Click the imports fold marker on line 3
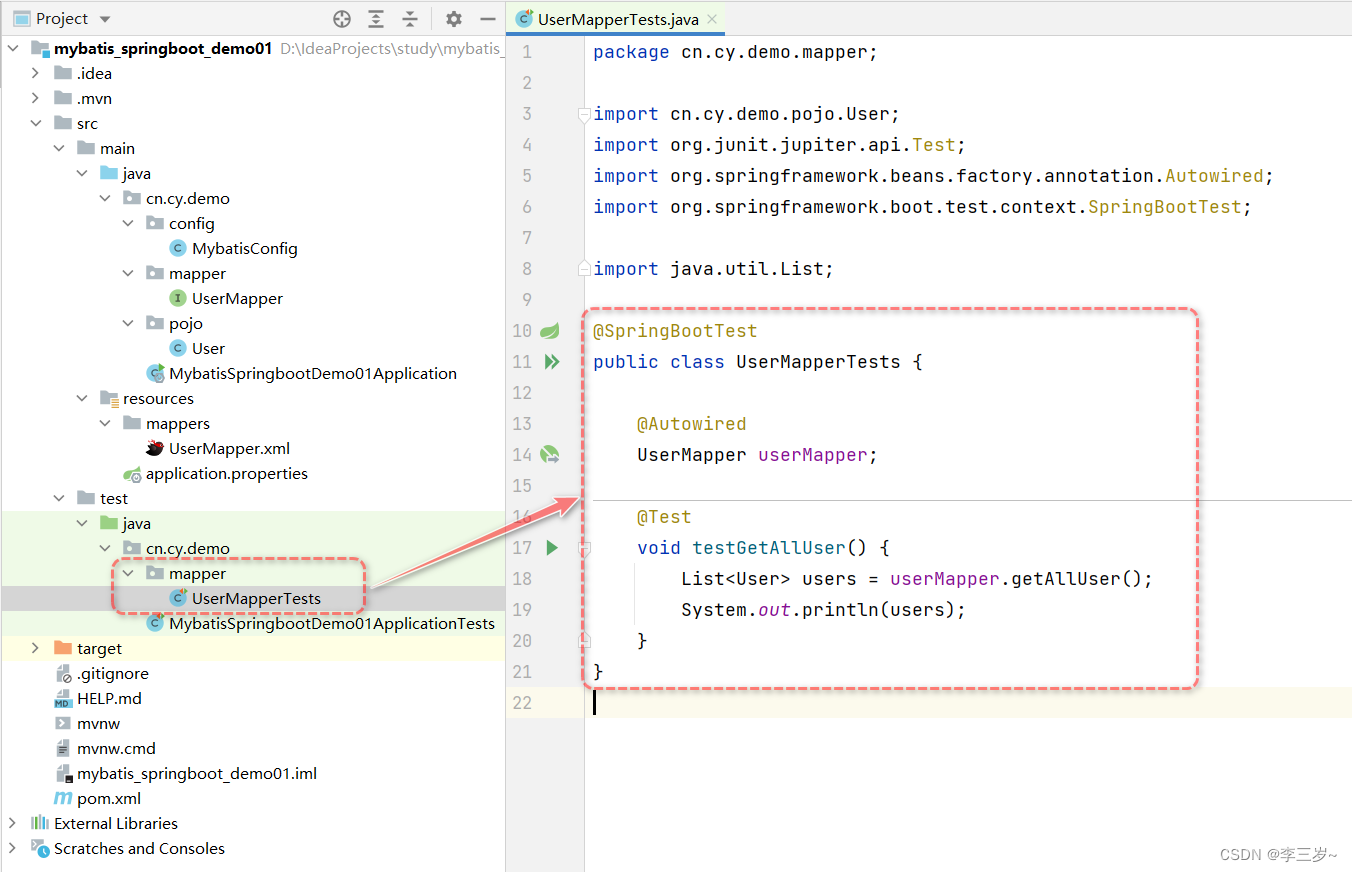This screenshot has height=872, width=1352. 585,114
